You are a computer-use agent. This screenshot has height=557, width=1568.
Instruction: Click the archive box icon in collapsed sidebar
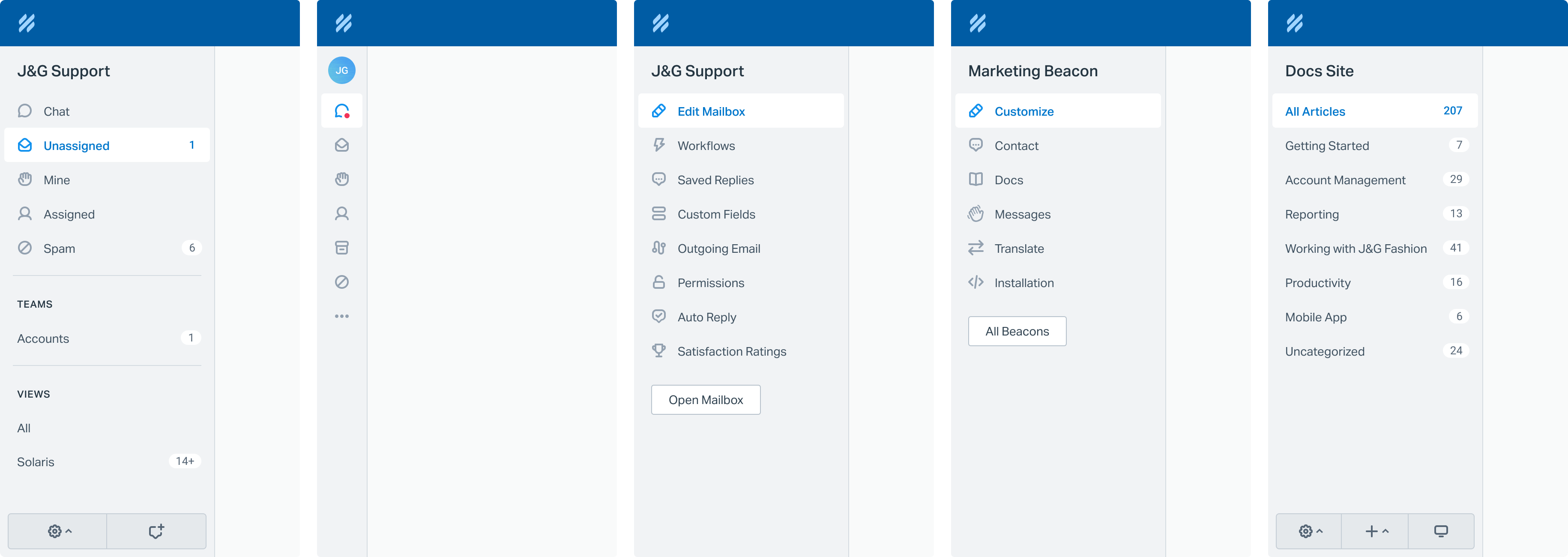click(341, 248)
